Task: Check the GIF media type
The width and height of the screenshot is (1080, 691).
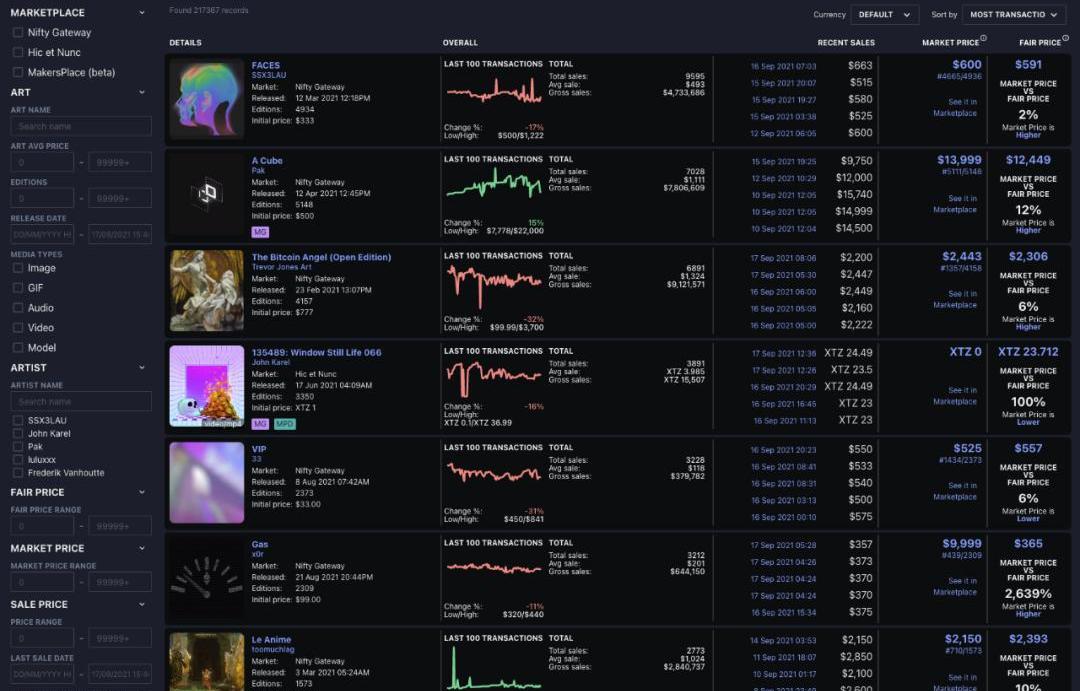Action: pos(18,288)
